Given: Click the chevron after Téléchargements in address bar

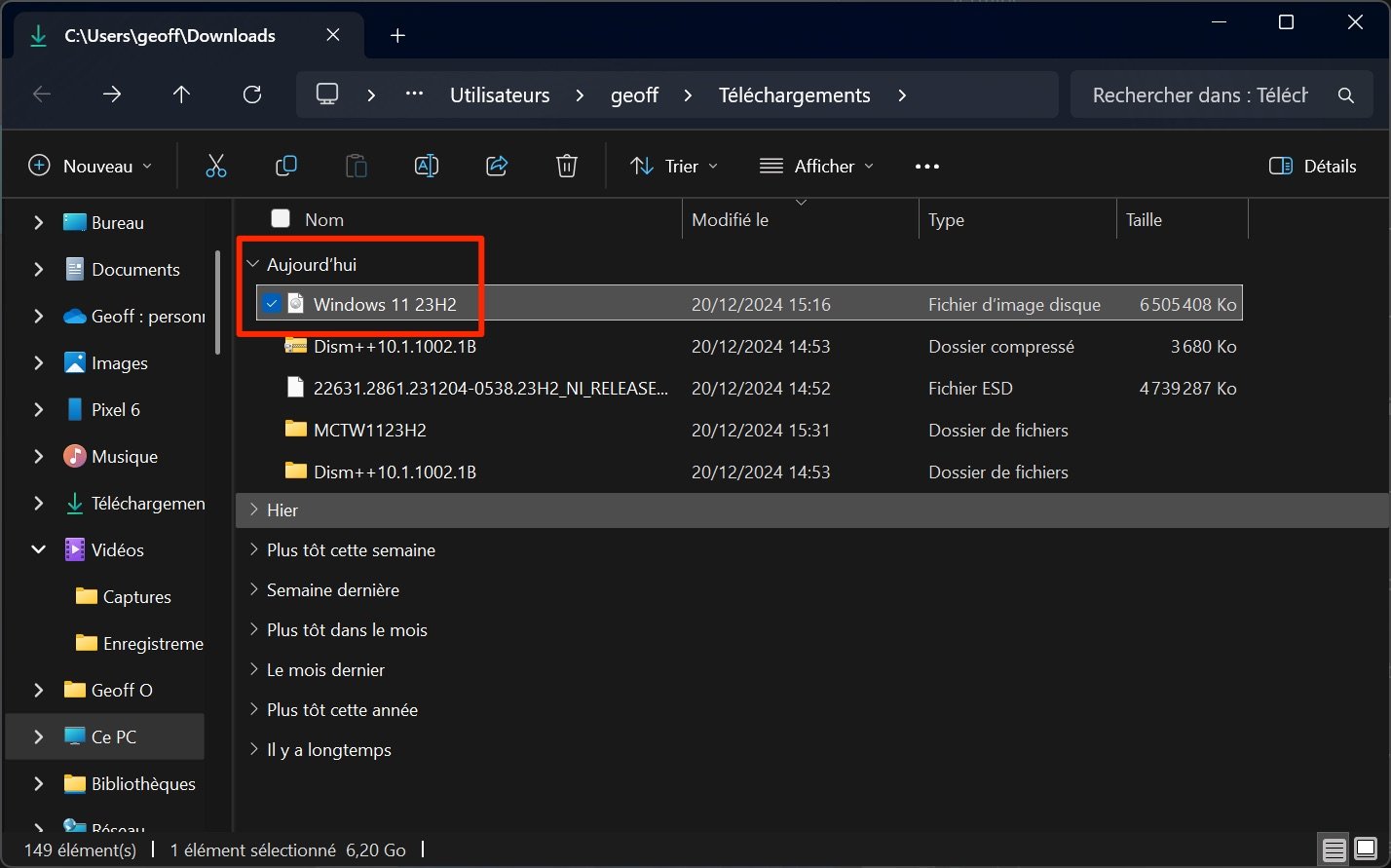Looking at the screenshot, I should [x=902, y=95].
